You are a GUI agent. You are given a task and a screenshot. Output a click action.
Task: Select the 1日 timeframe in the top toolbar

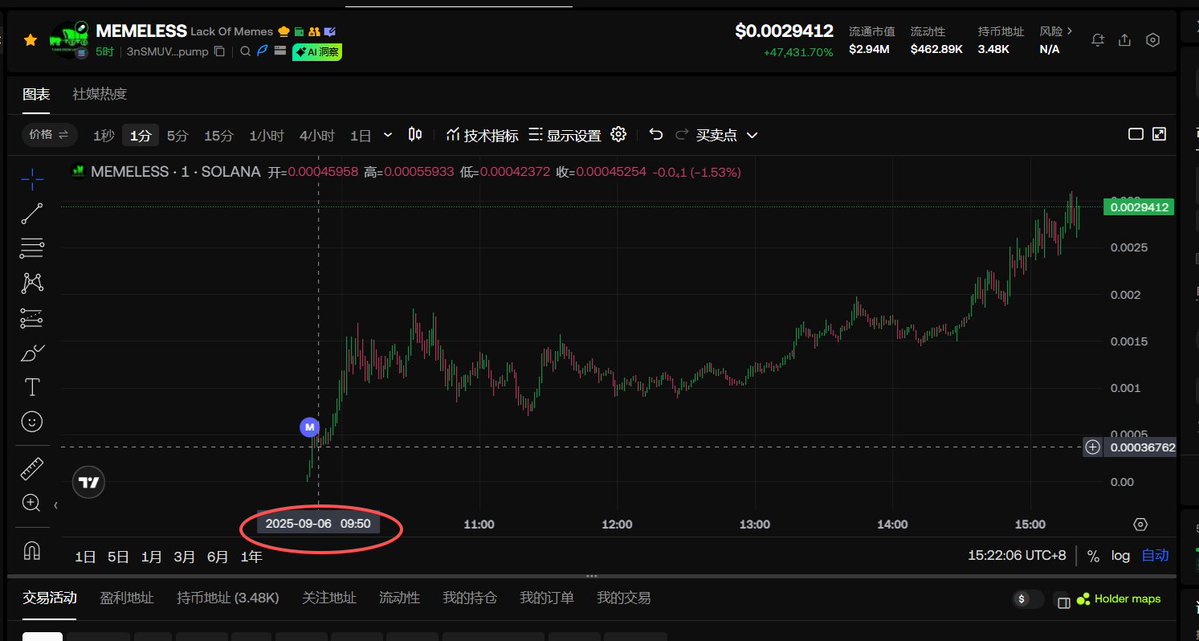coord(360,135)
